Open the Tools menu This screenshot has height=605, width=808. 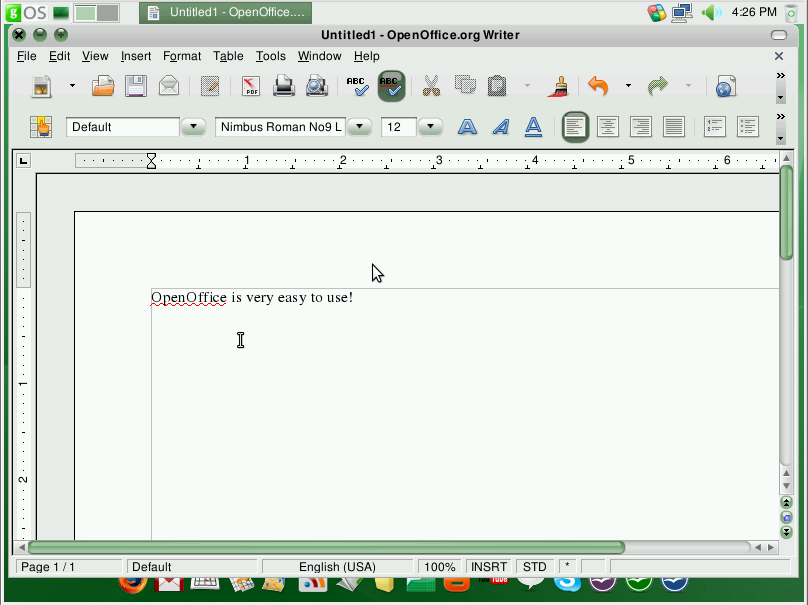271,56
